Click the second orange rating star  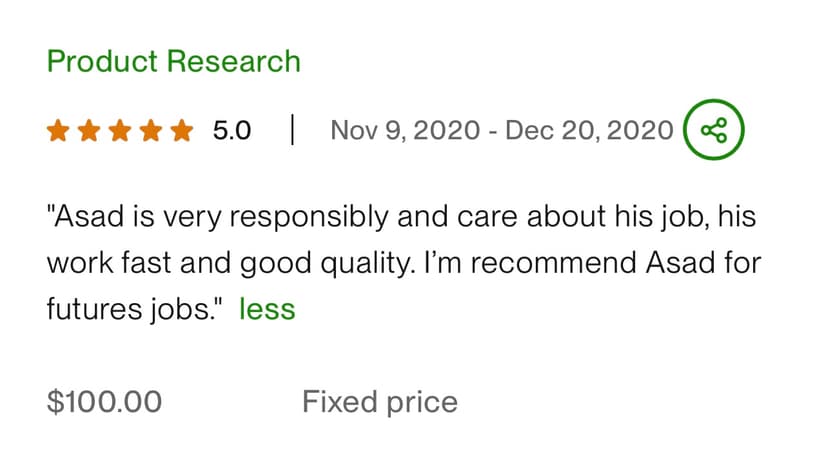coord(89,131)
